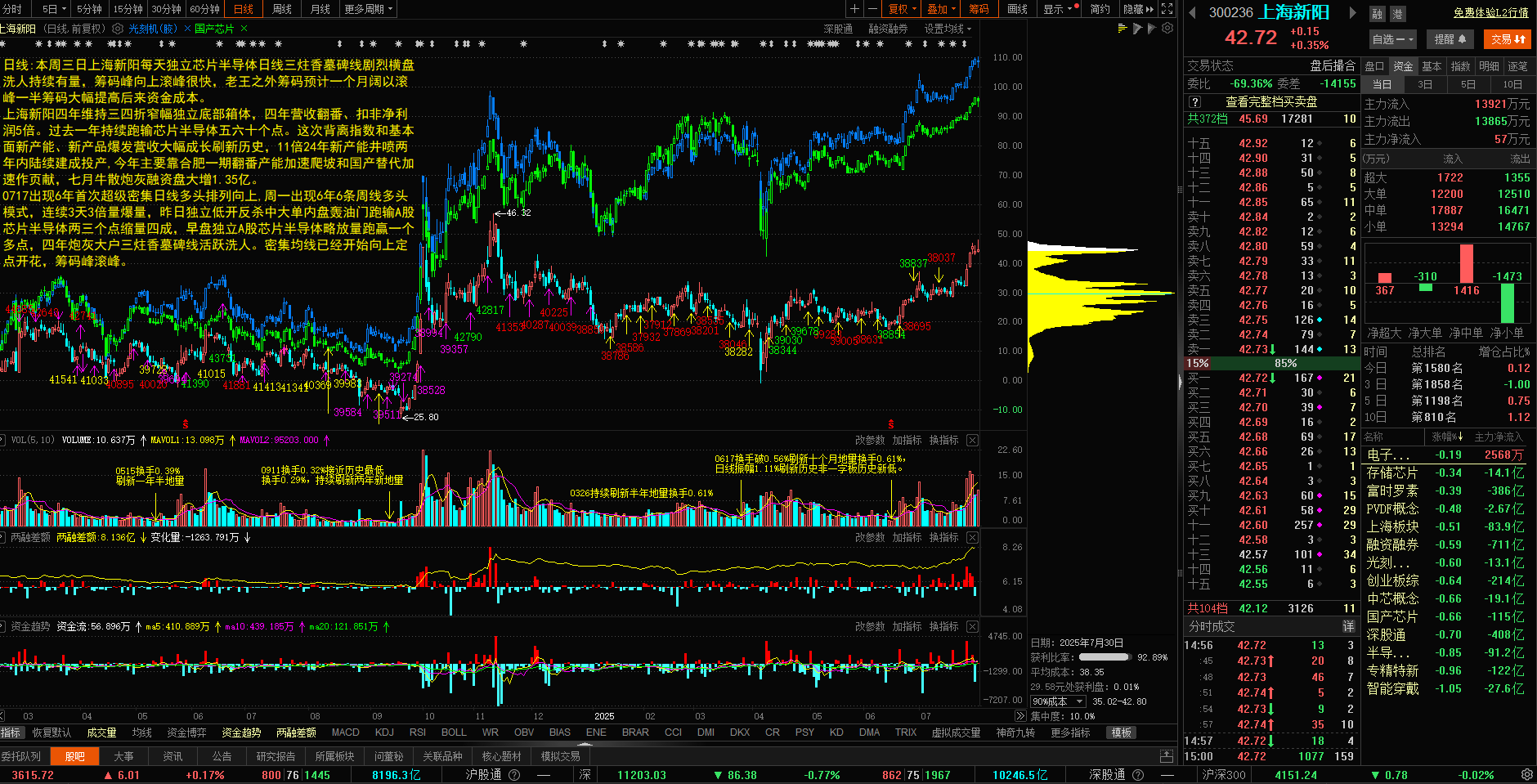This screenshot has height=784, width=1537.
Task: Open gear icon at chart top right
Action: [1167, 28]
